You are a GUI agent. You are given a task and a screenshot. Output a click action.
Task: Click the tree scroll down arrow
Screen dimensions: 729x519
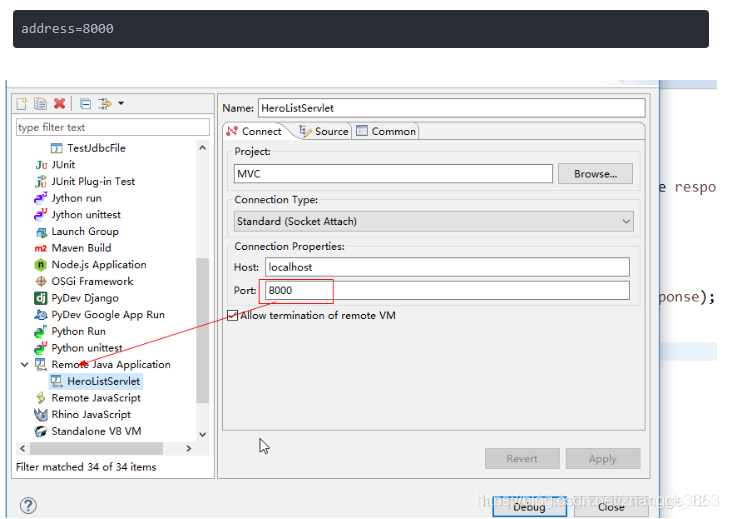click(x=202, y=434)
